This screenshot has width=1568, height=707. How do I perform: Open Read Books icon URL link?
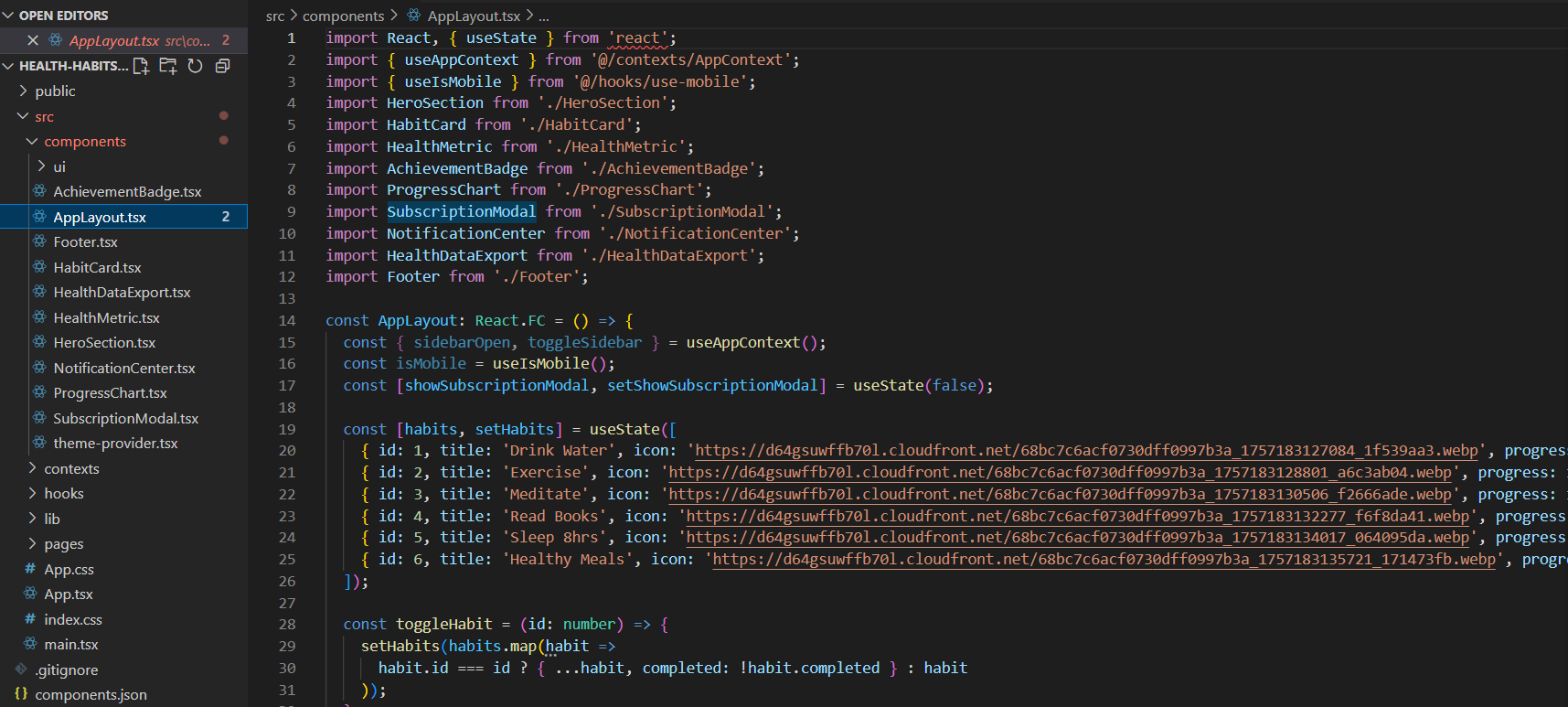point(1077,516)
